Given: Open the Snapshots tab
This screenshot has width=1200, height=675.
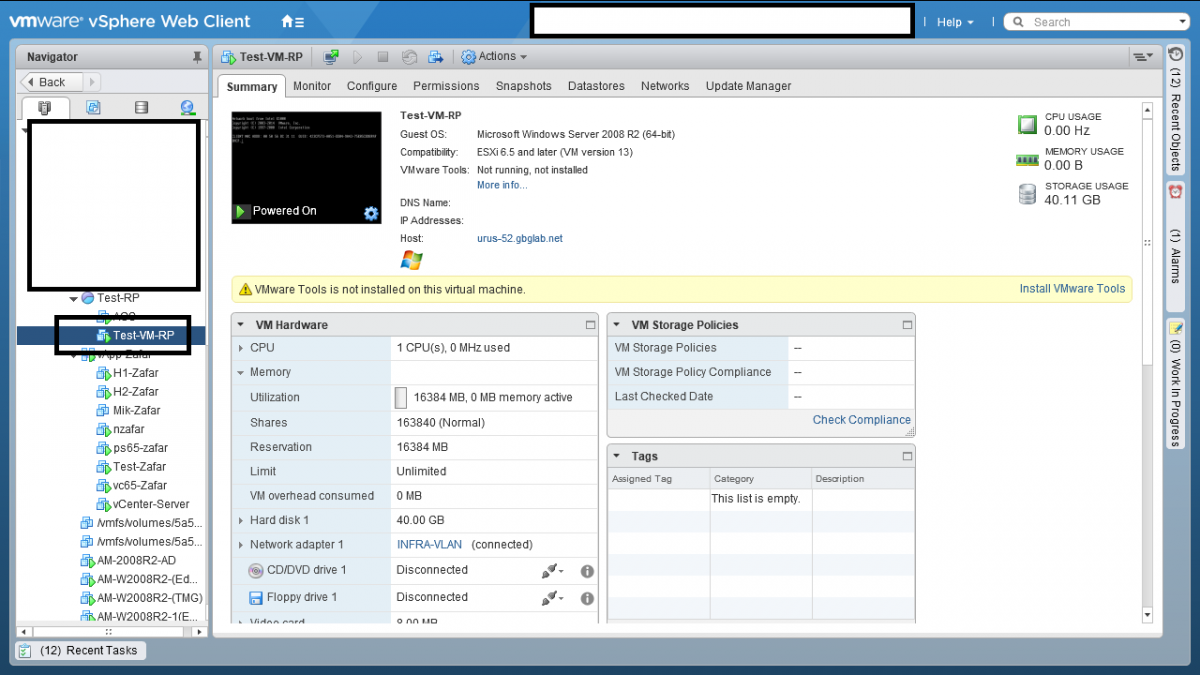Looking at the screenshot, I should [x=524, y=86].
